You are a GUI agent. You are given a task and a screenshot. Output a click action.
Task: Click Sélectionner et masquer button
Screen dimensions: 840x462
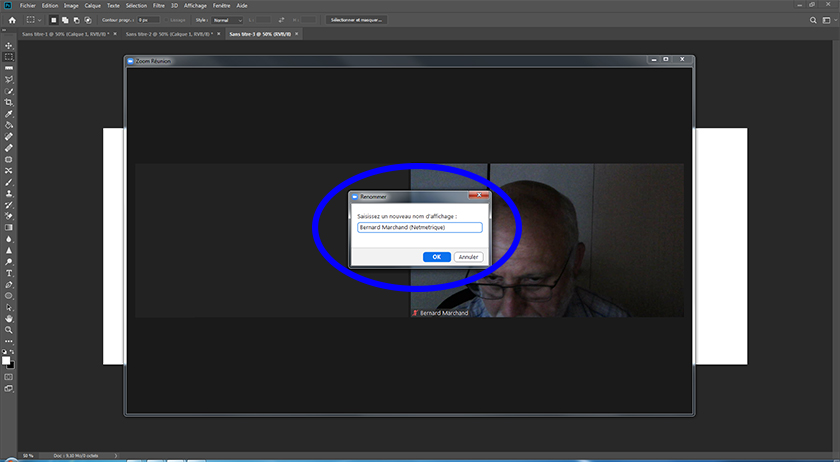[x=356, y=20]
